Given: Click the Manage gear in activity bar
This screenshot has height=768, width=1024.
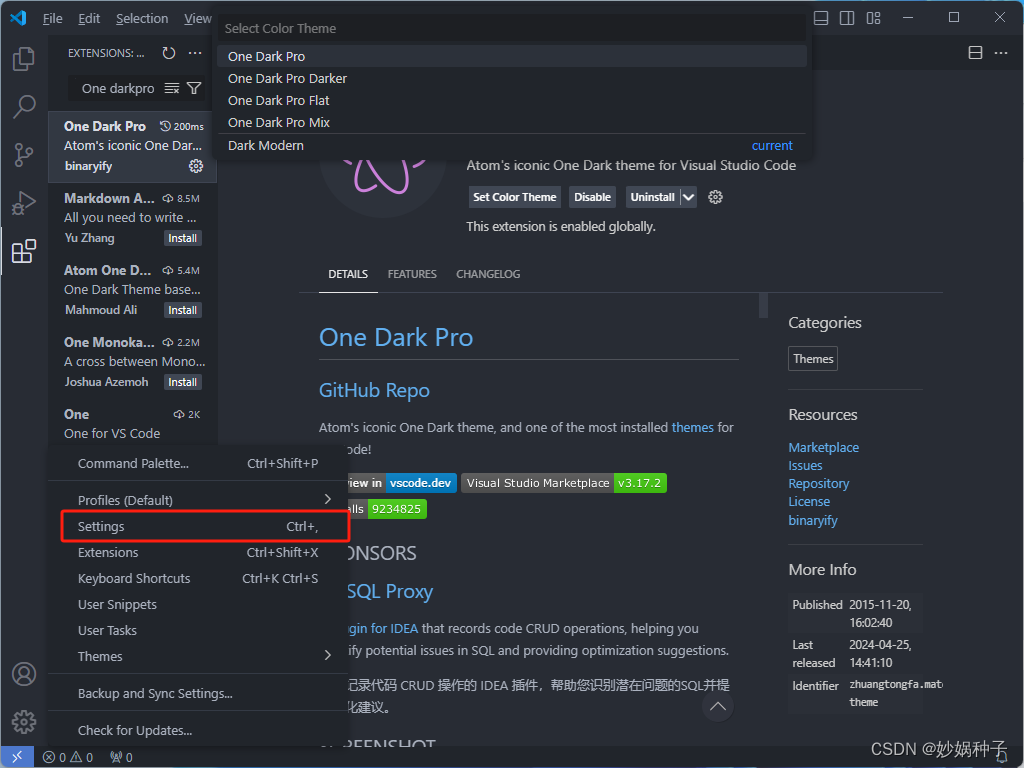Looking at the screenshot, I should tap(24, 722).
